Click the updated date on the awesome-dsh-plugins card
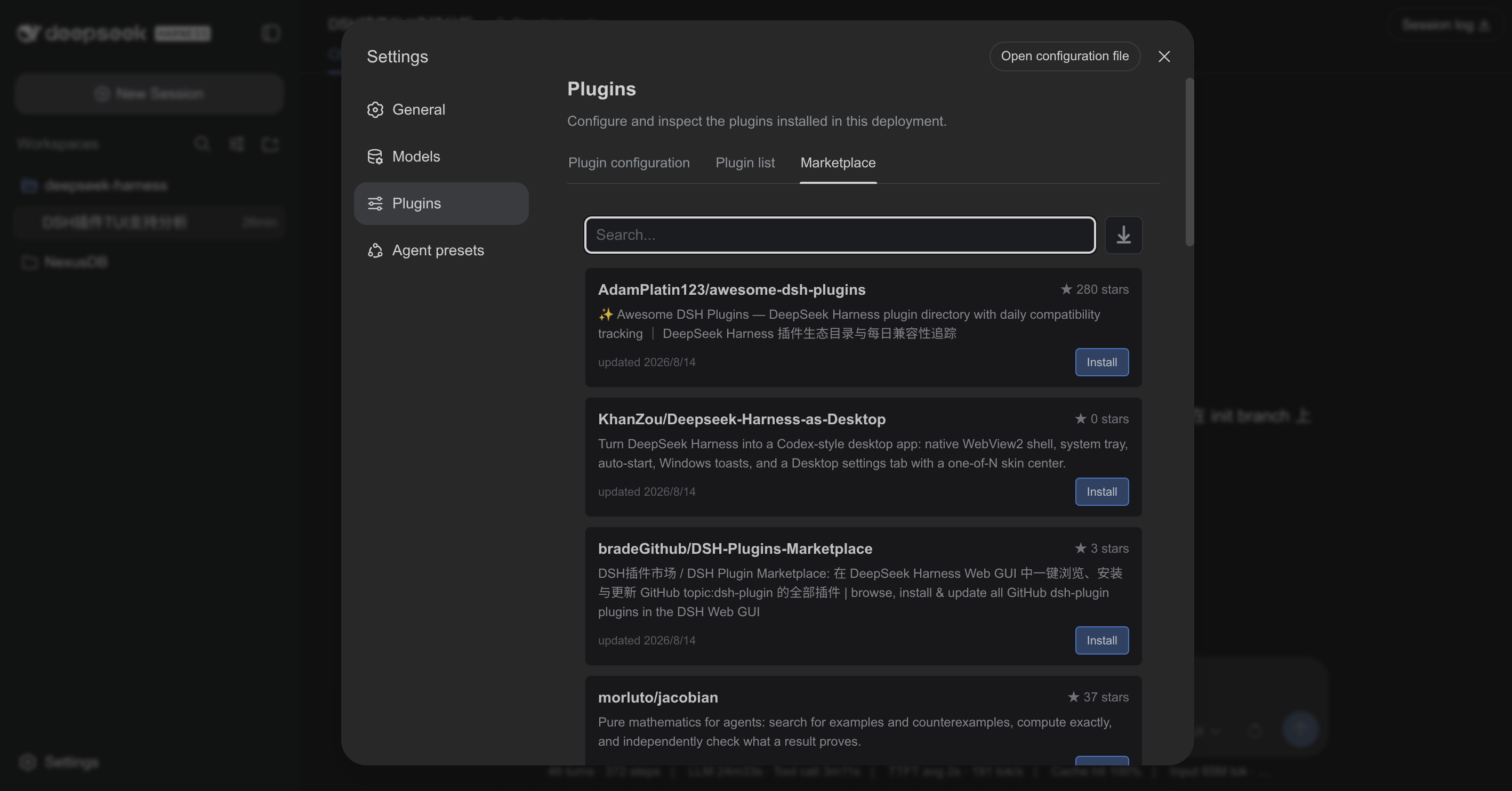Viewport: 1512px width, 791px height. point(646,362)
